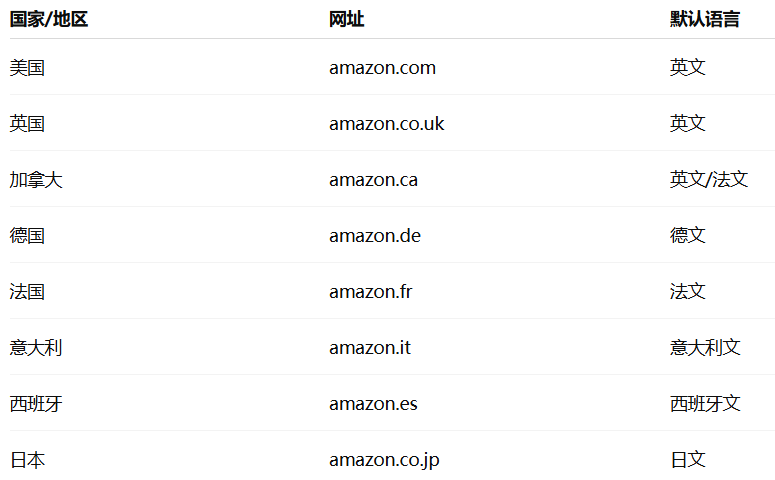Click the amazon.ca web address
775x480 pixels.
(x=373, y=180)
